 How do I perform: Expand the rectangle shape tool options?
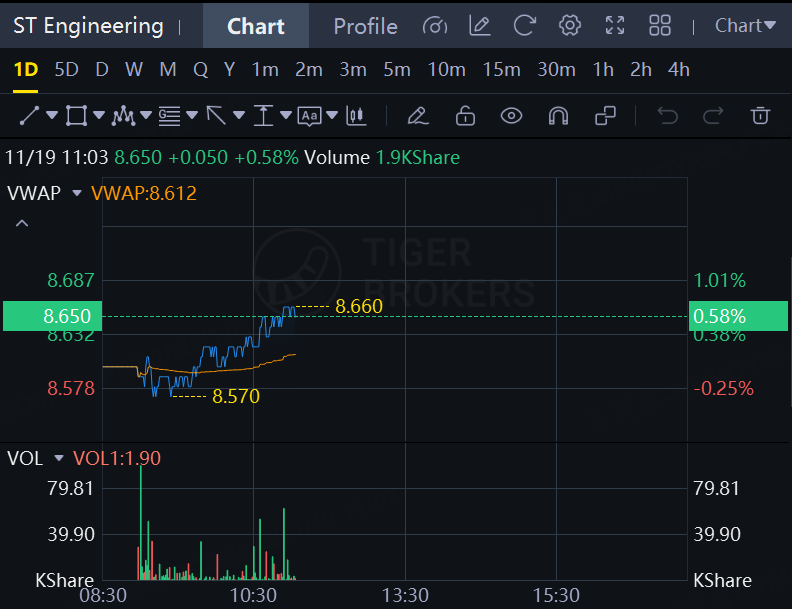tap(98, 116)
